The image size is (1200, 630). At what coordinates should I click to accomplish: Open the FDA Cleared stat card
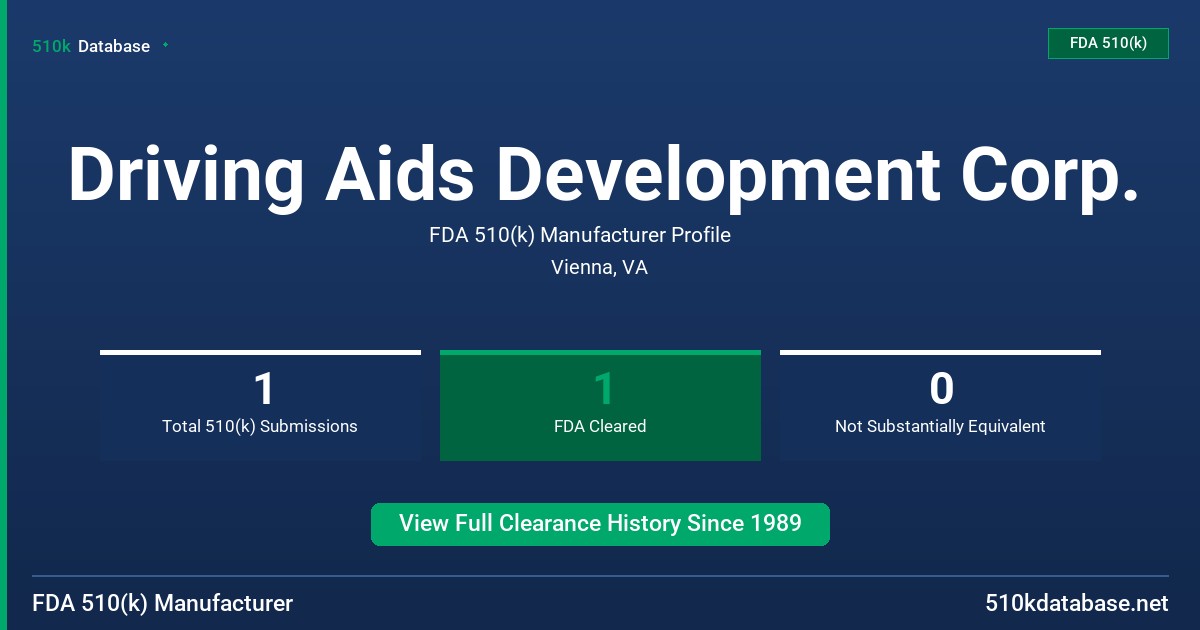tap(600, 406)
